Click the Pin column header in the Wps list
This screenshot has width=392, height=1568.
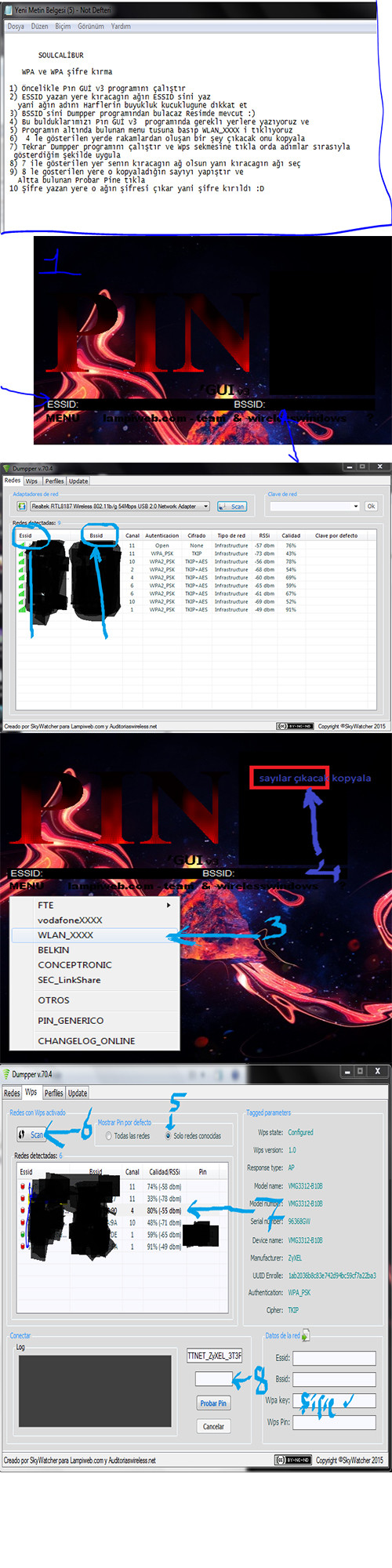202,1172
